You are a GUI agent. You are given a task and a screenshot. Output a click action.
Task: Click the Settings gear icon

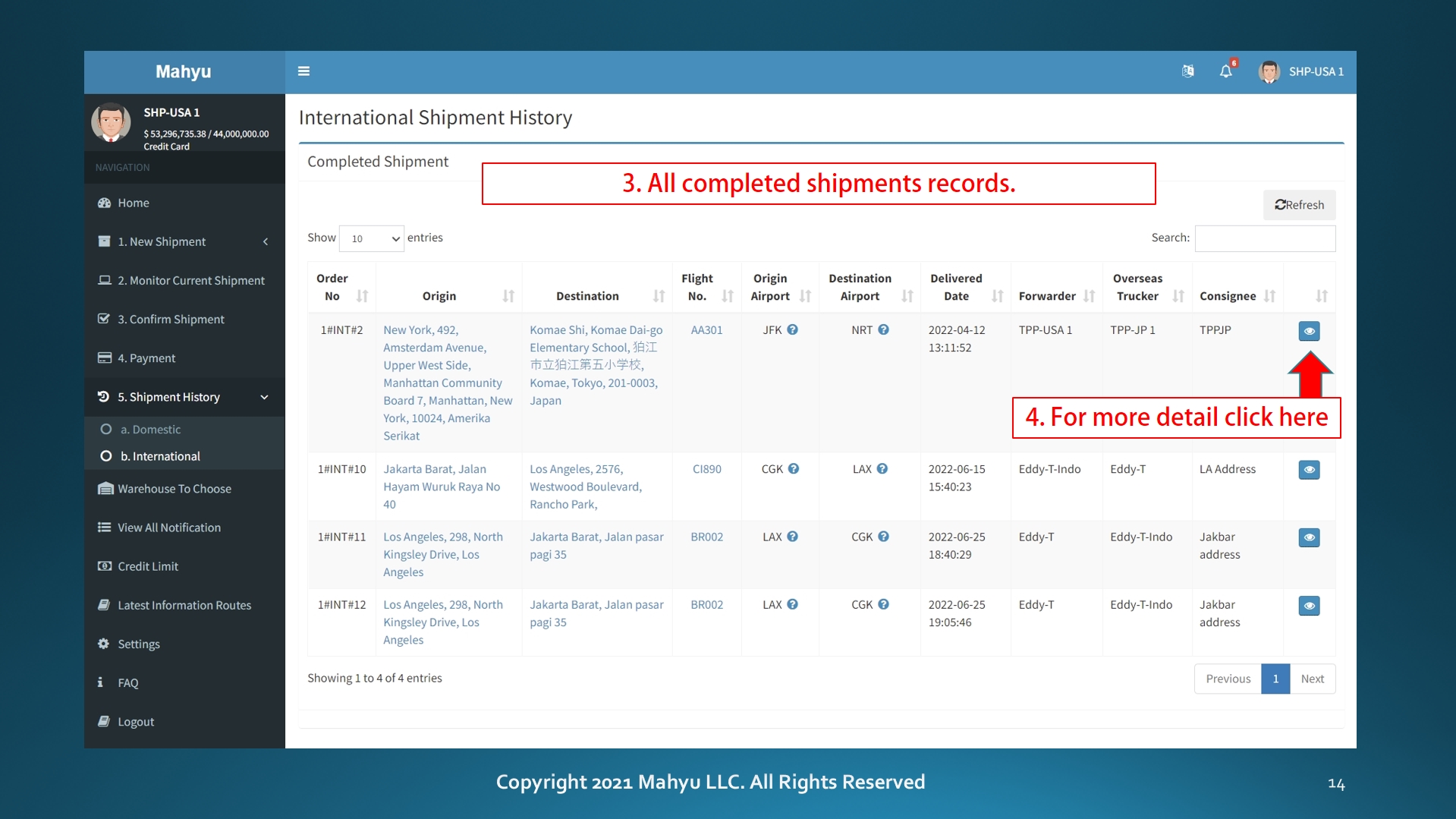click(104, 644)
